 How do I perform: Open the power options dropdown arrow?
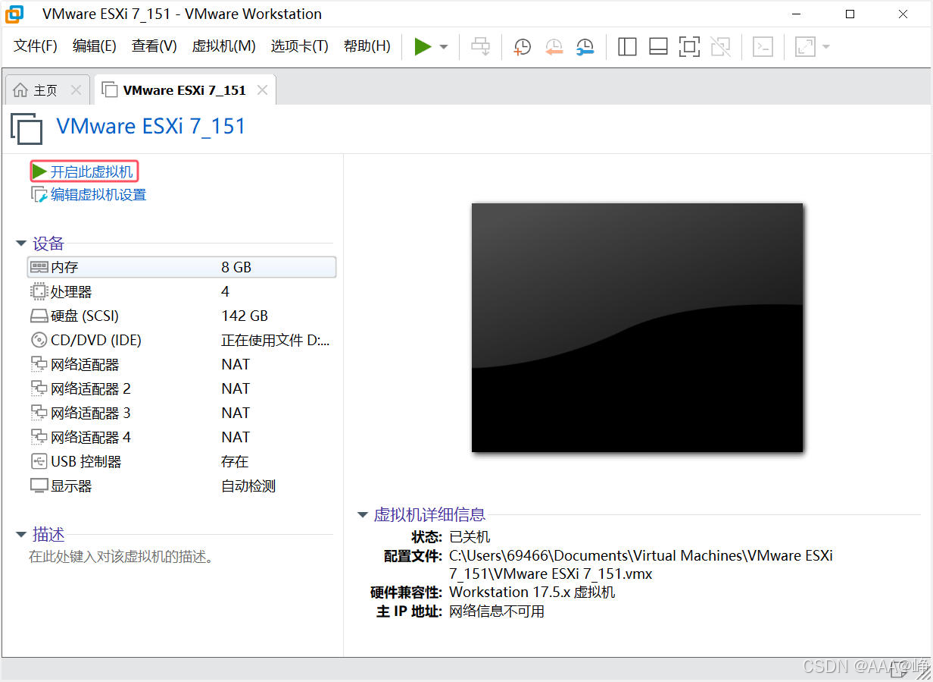pos(444,47)
